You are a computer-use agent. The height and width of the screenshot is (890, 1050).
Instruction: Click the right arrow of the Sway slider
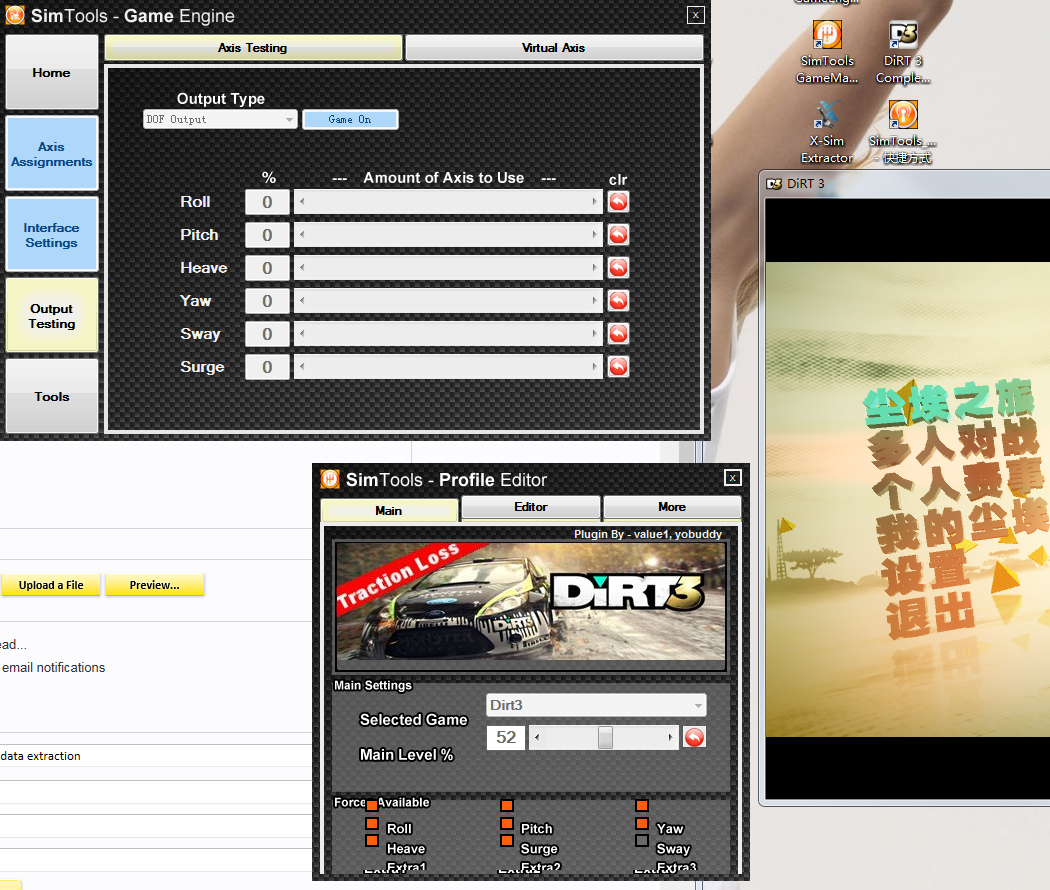pyautogui.click(x=594, y=333)
